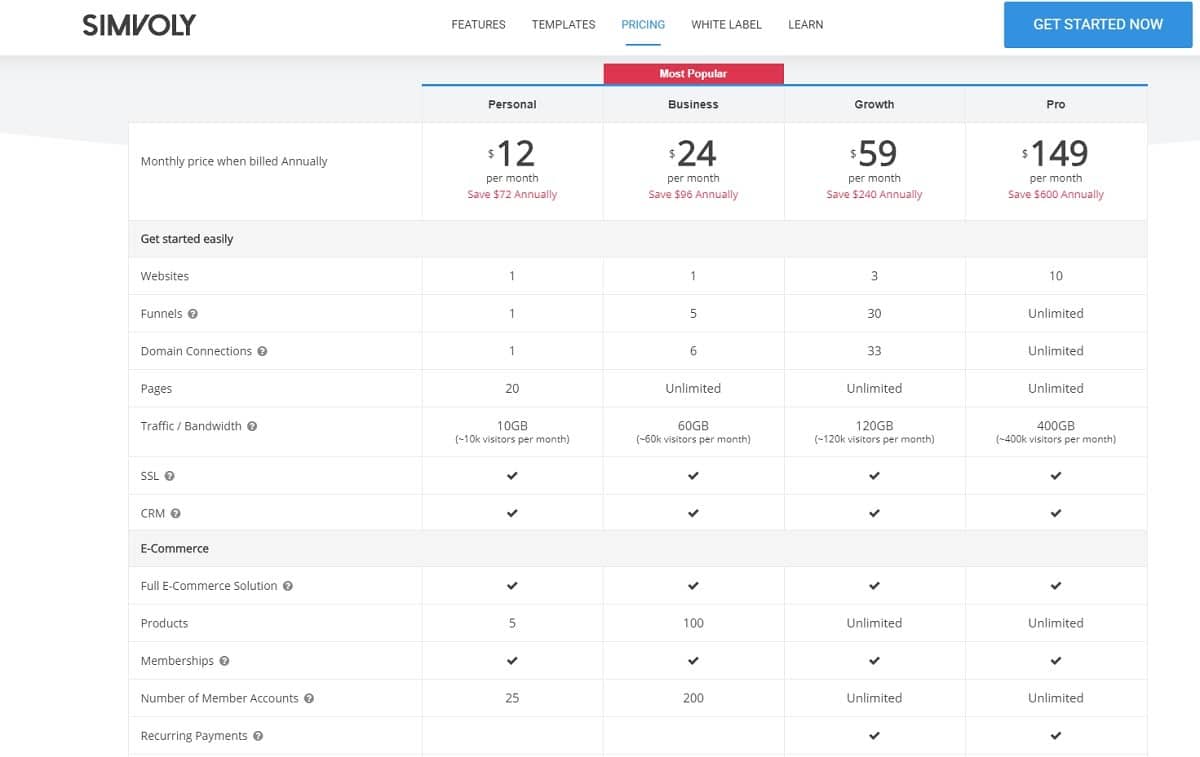Select the PRICING menu item

tap(643, 24)
